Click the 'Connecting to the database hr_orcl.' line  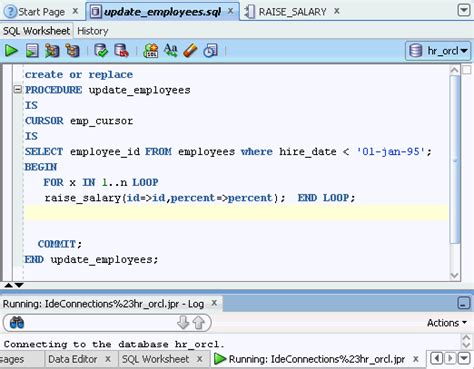pos(114,344)
